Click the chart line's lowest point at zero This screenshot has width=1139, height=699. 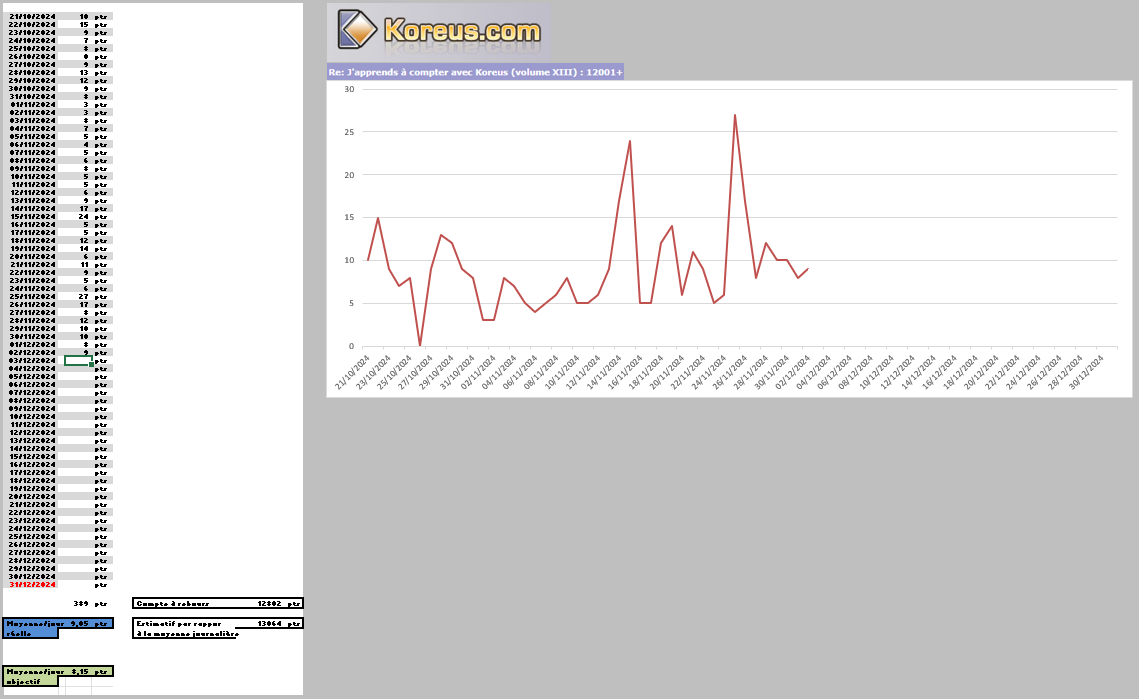(420, 345)
